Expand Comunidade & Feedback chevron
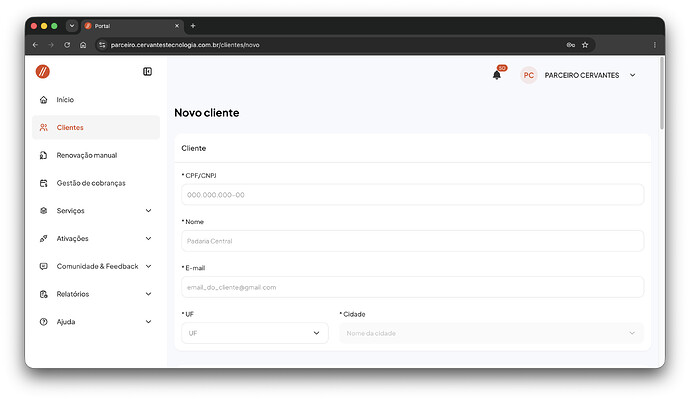This screenshot has height=401, width=690. [x=149, y=266]
